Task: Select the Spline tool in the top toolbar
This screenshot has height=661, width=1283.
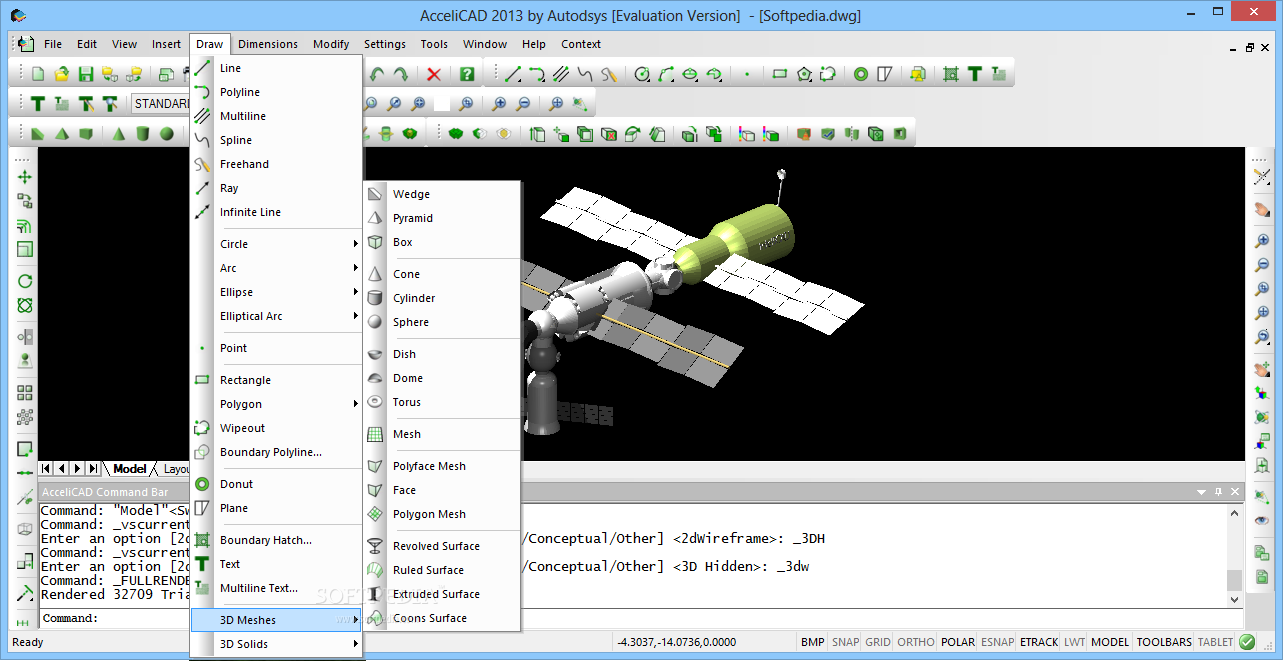Action: point(585,74)
